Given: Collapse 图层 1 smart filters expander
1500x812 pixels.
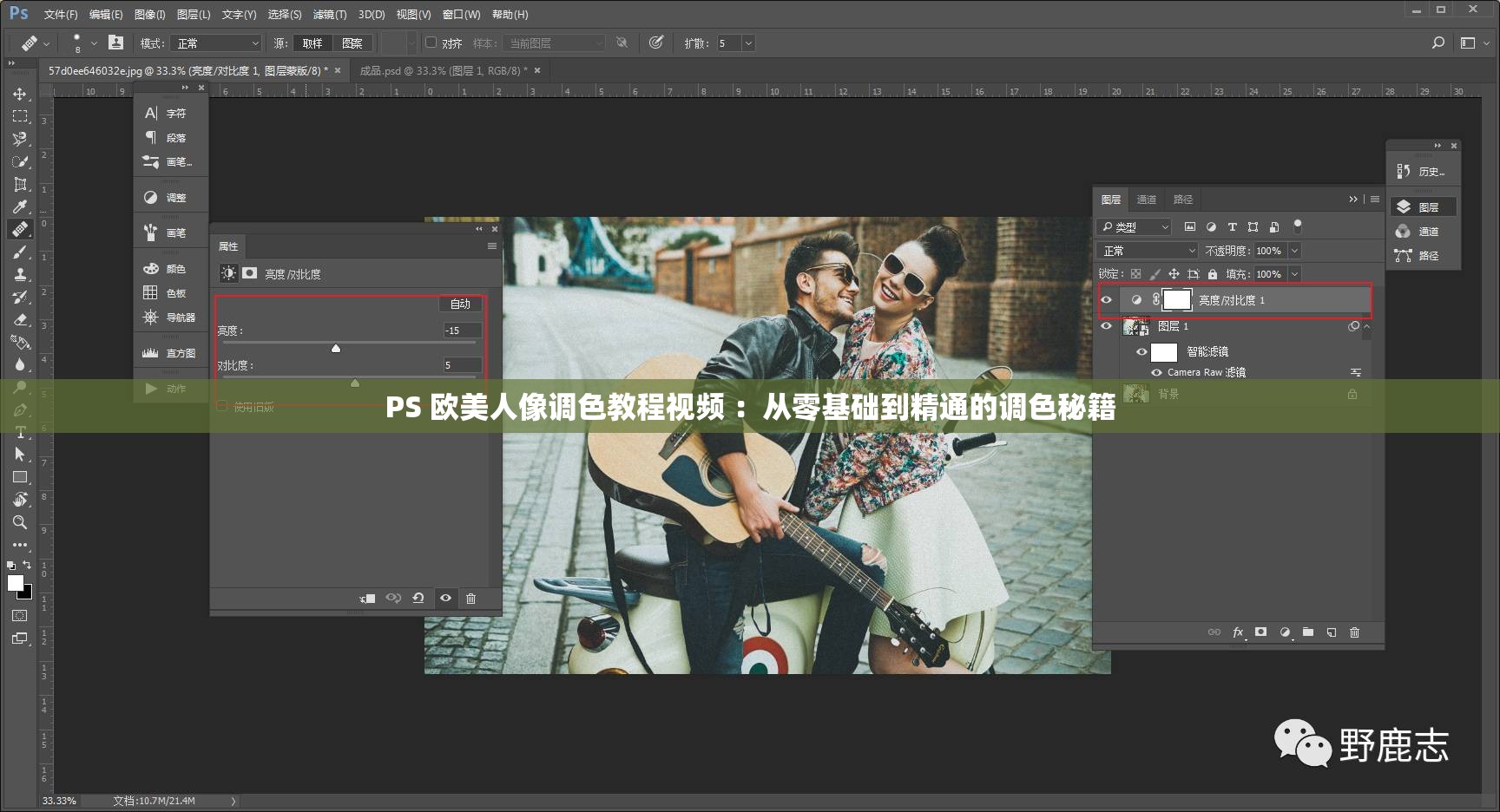Looking at the screenshot, I should pyautogui.click(x=1366, y=326).
